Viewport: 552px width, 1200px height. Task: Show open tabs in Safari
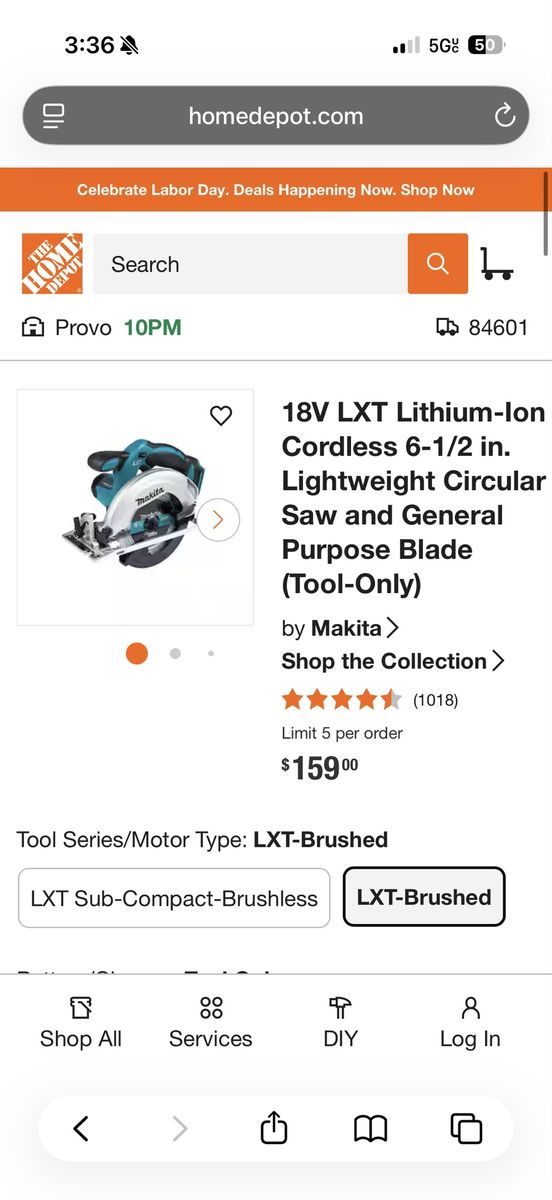point(466,1129)
